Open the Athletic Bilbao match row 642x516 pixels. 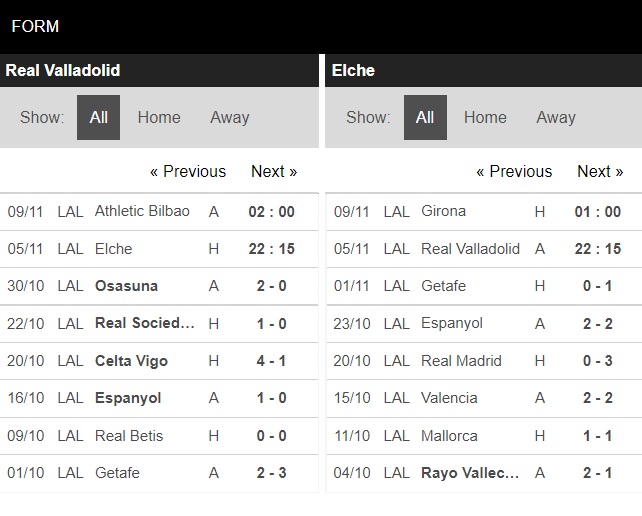[x=159, y=212]
